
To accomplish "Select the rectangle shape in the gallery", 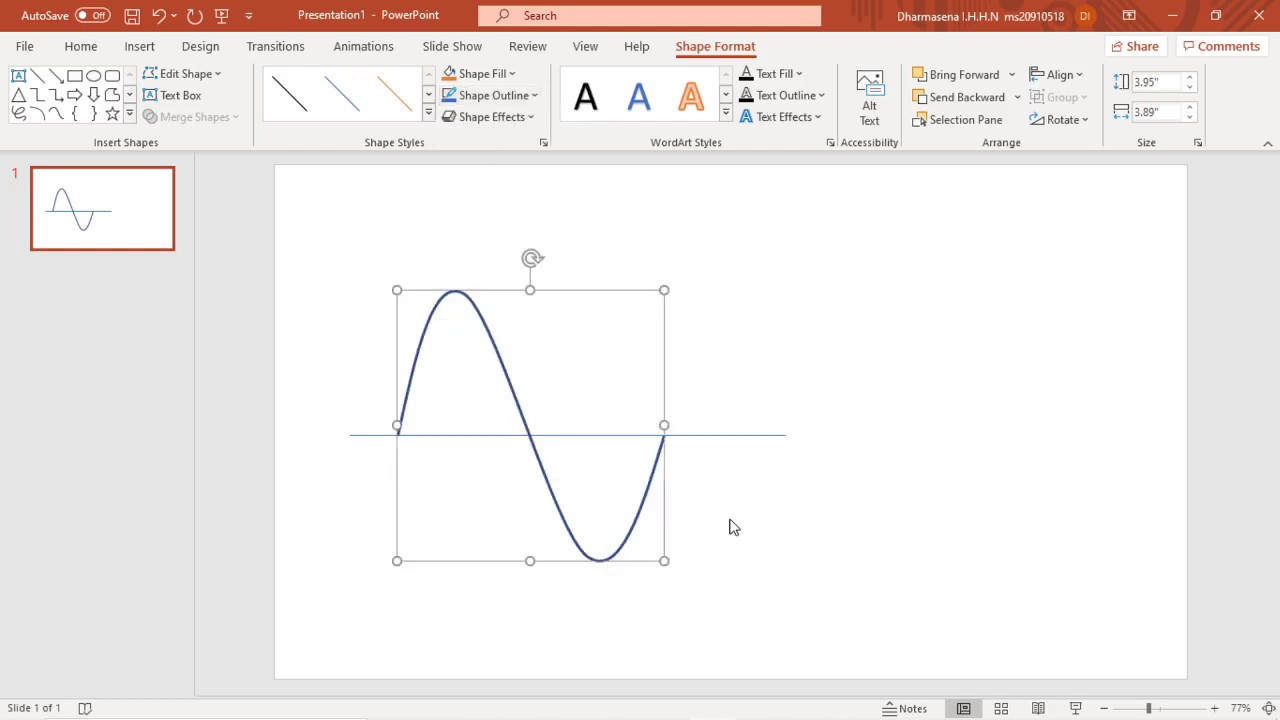I will tap(75, 76).
